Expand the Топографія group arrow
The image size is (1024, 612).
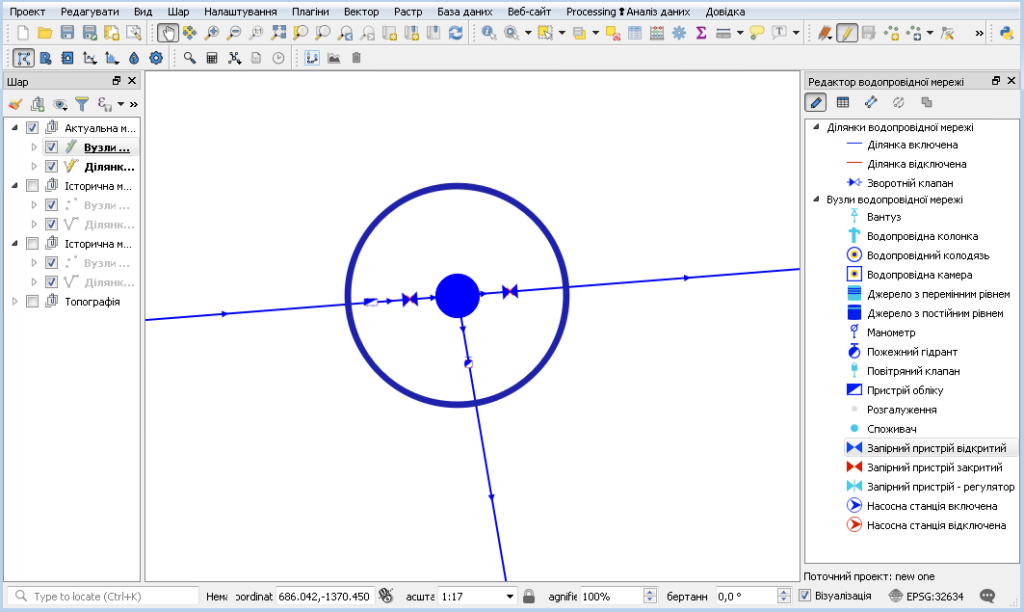coord(15,301)
